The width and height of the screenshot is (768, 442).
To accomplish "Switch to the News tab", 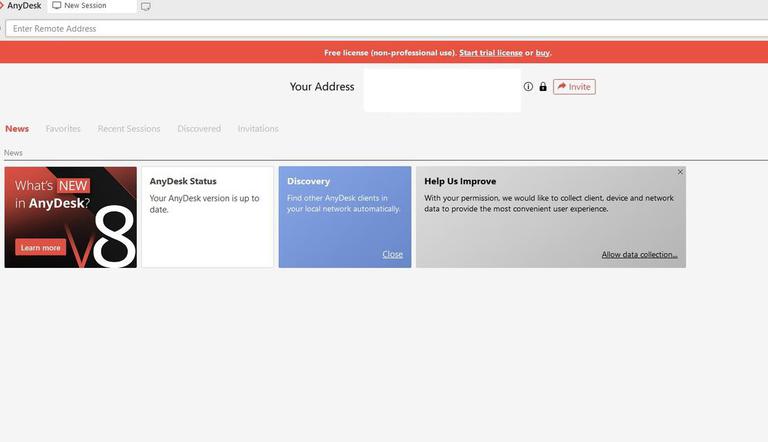I will pos(17,128).
